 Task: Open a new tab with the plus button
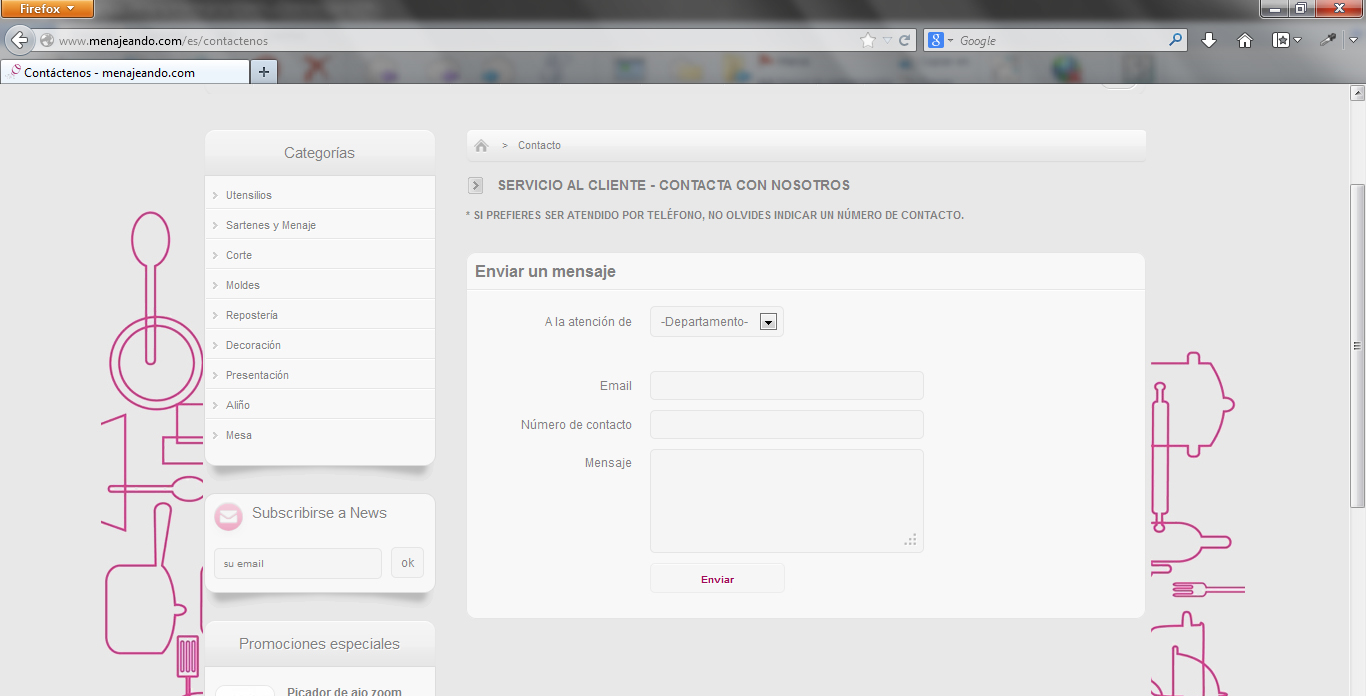[264, 72]
